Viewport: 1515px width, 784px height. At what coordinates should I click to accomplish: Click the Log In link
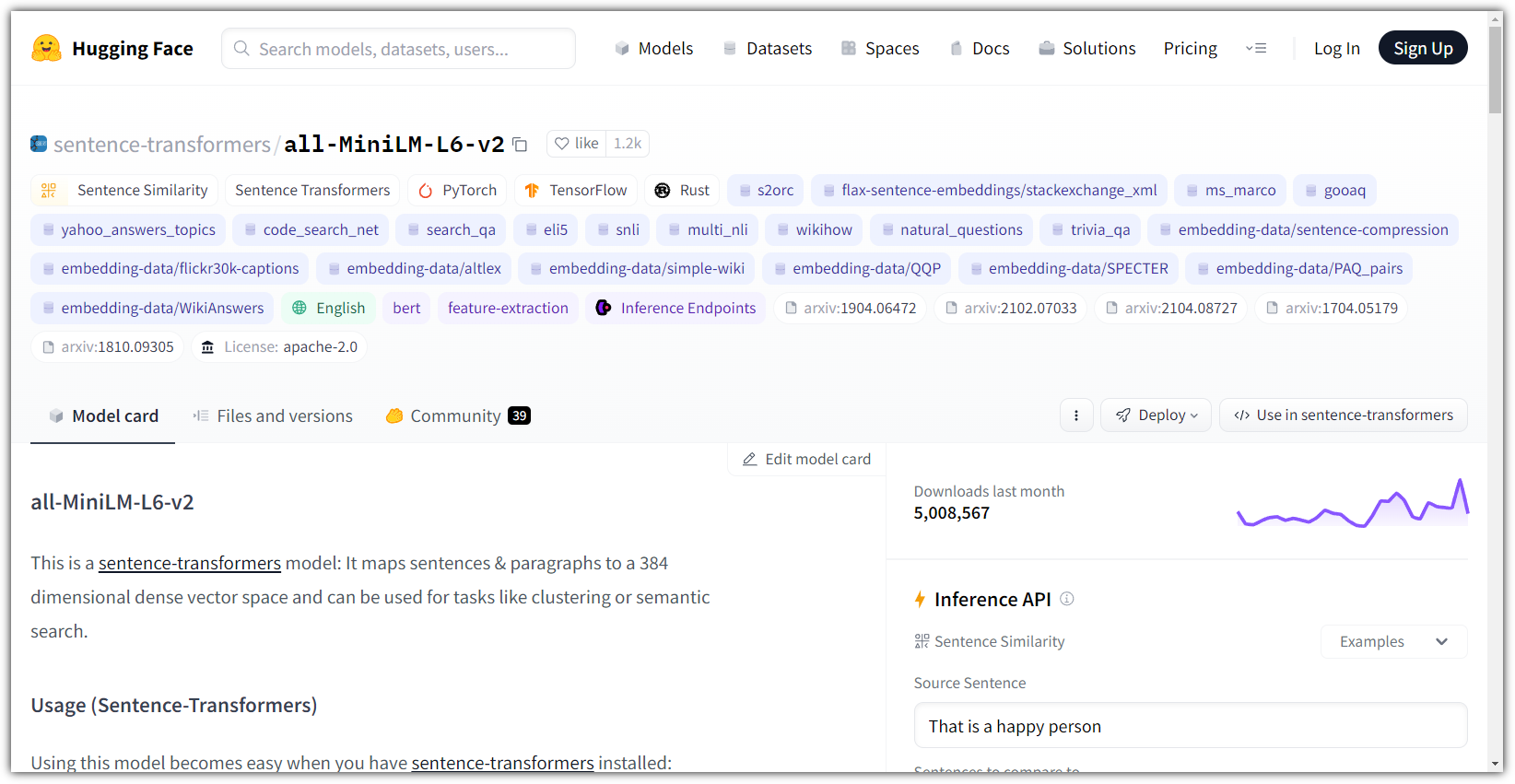click(x=1336, y=48)
